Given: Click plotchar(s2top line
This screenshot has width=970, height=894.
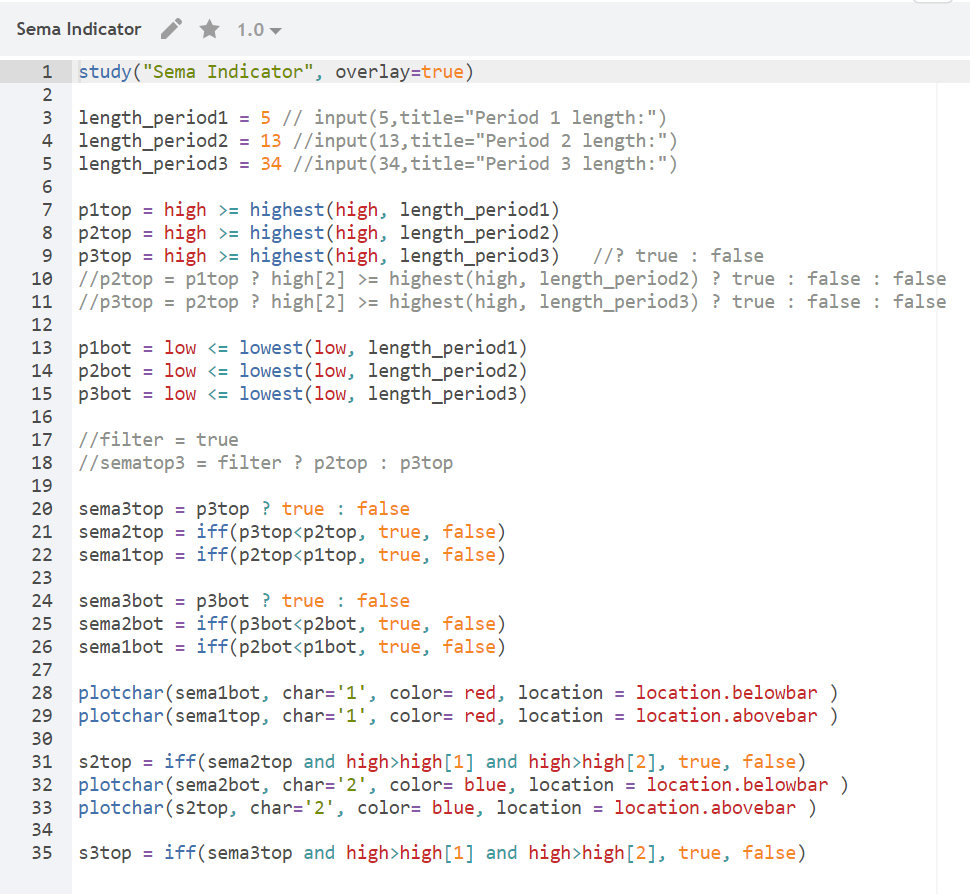Looking at the screenshot, I should point(448,807).
